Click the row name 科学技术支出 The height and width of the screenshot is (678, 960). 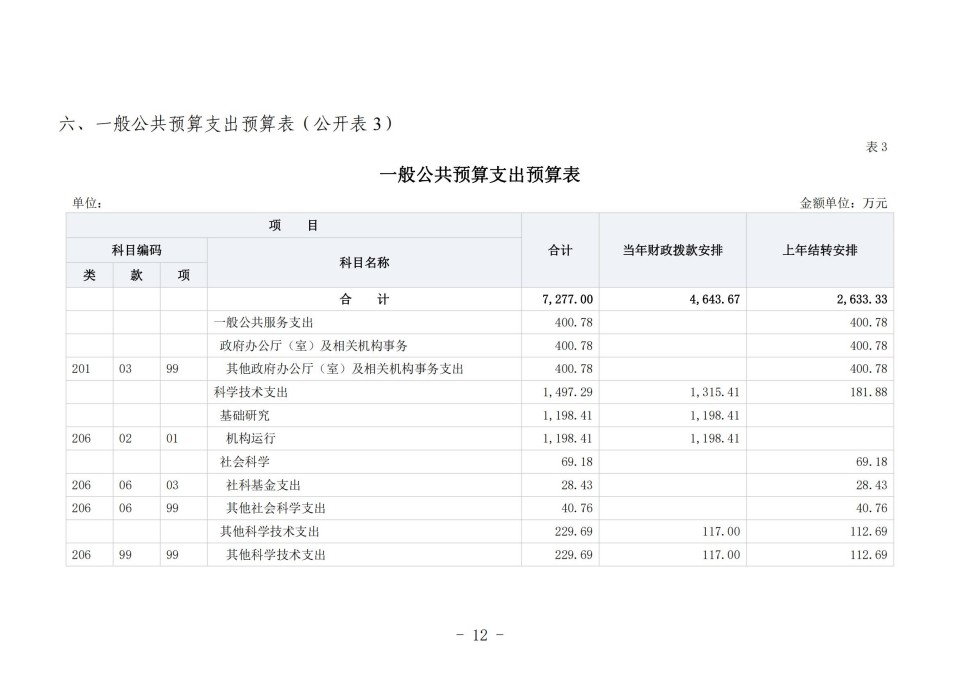coord(251,393)
